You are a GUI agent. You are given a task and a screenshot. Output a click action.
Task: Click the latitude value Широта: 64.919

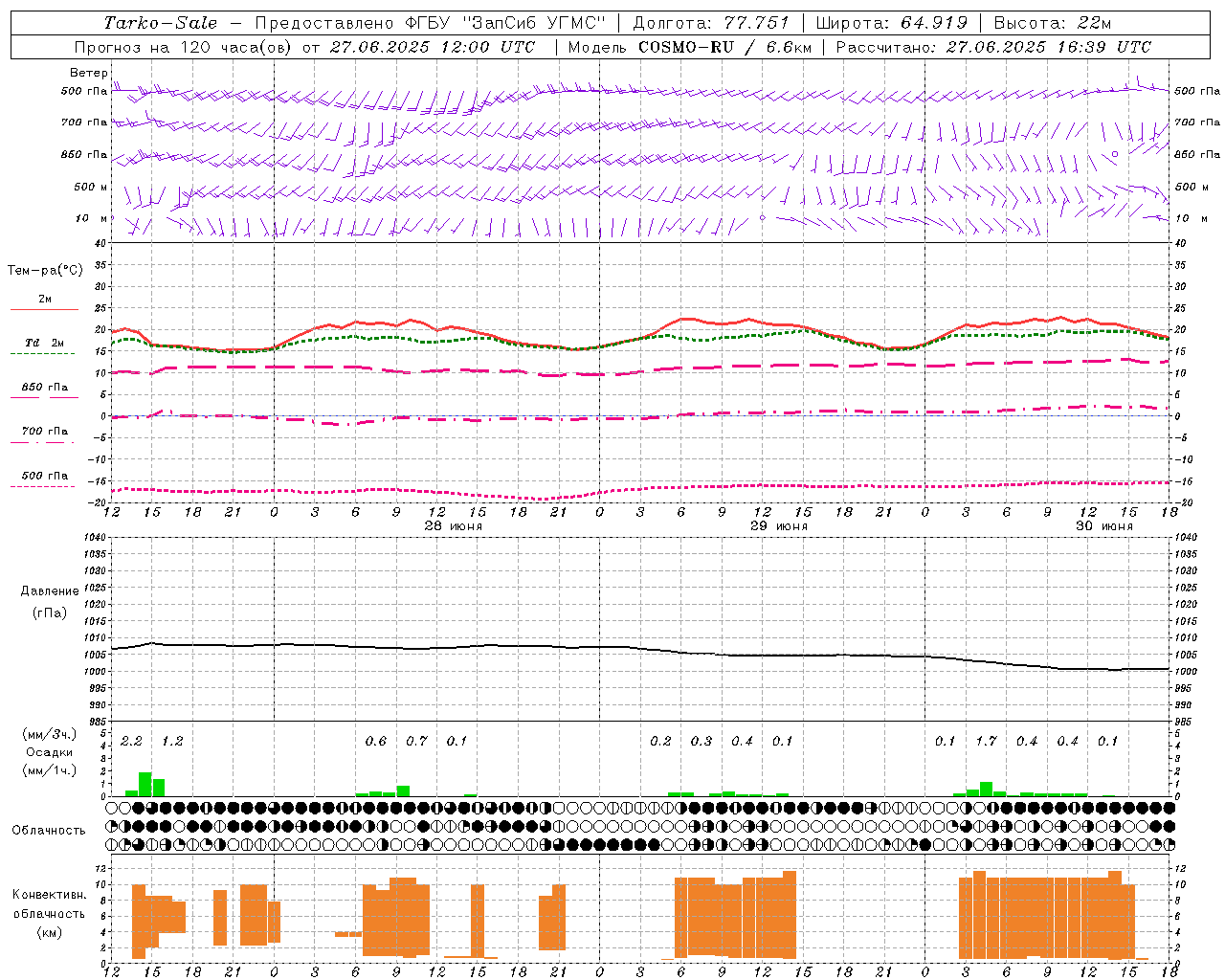892,23
